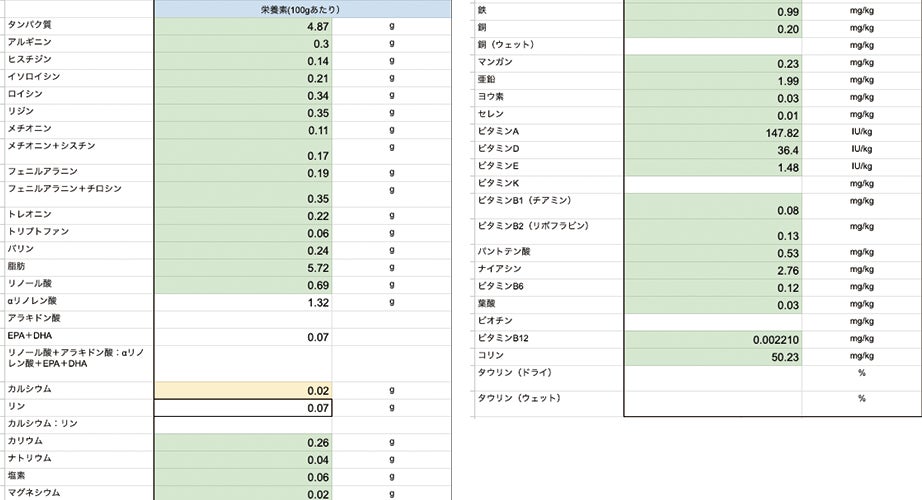This screenshot has height=500, width=922.
Task: Select the ビタミンB12 value 0.002210
Action: (x=714, y=339)
